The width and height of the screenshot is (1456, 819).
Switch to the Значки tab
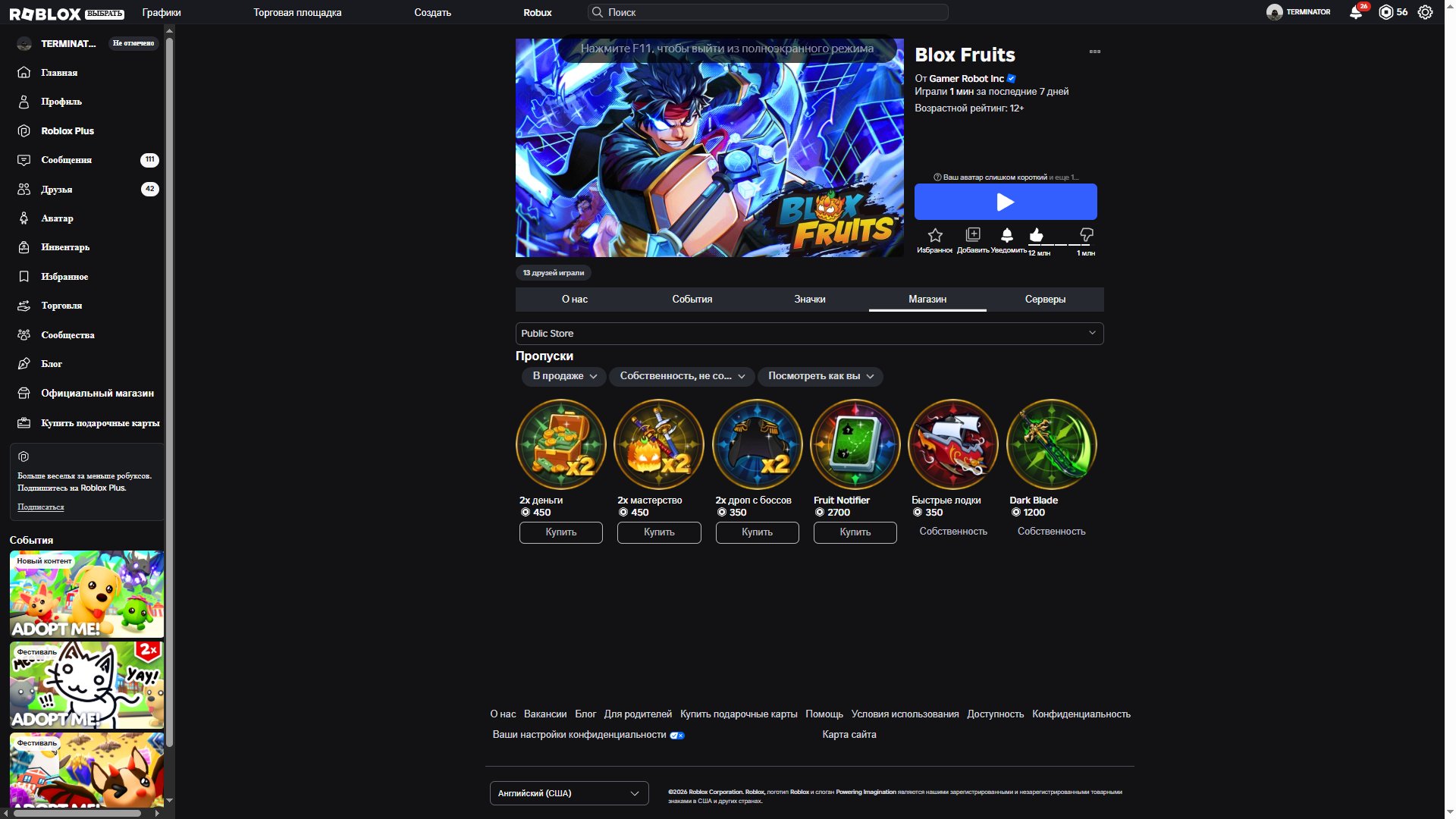click(810, 300)
